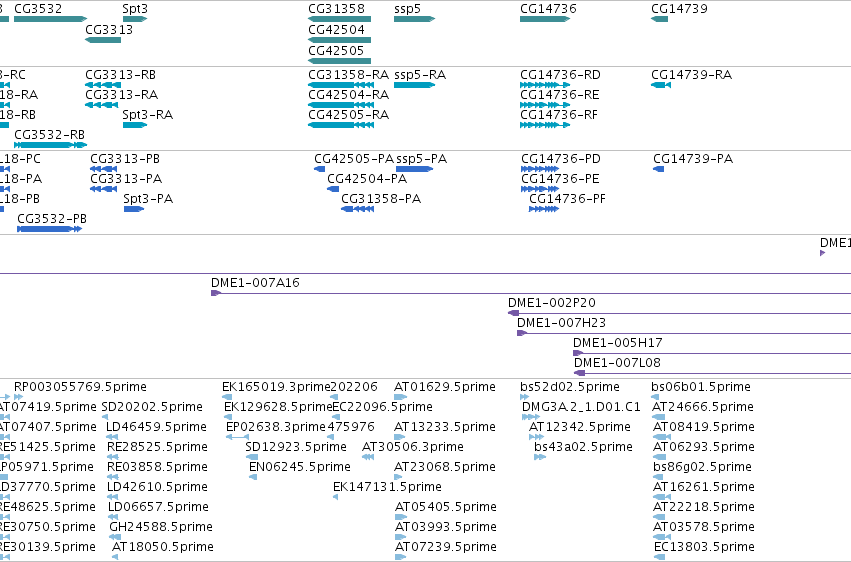The height and width of the screenshot is (562, 851).
Task: Click protein CG14736-PE
Action: pos(540,189)
